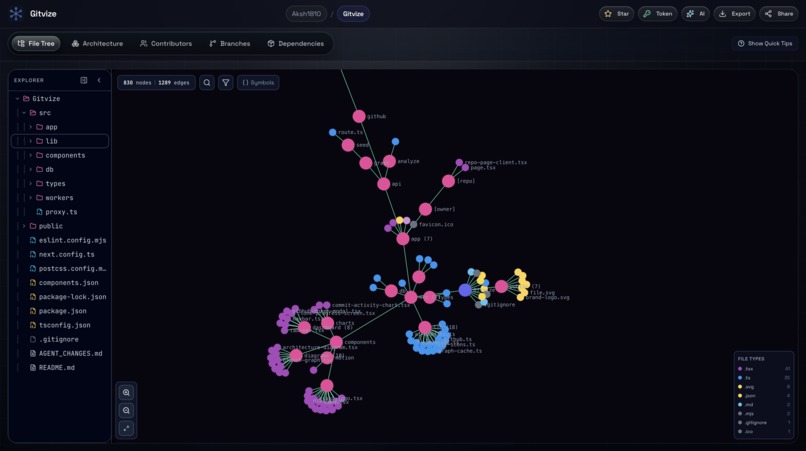The width and height of the screenshot is (806, 451).
Task: Open package.json in the explorer
Action: (x=60, y=311)
